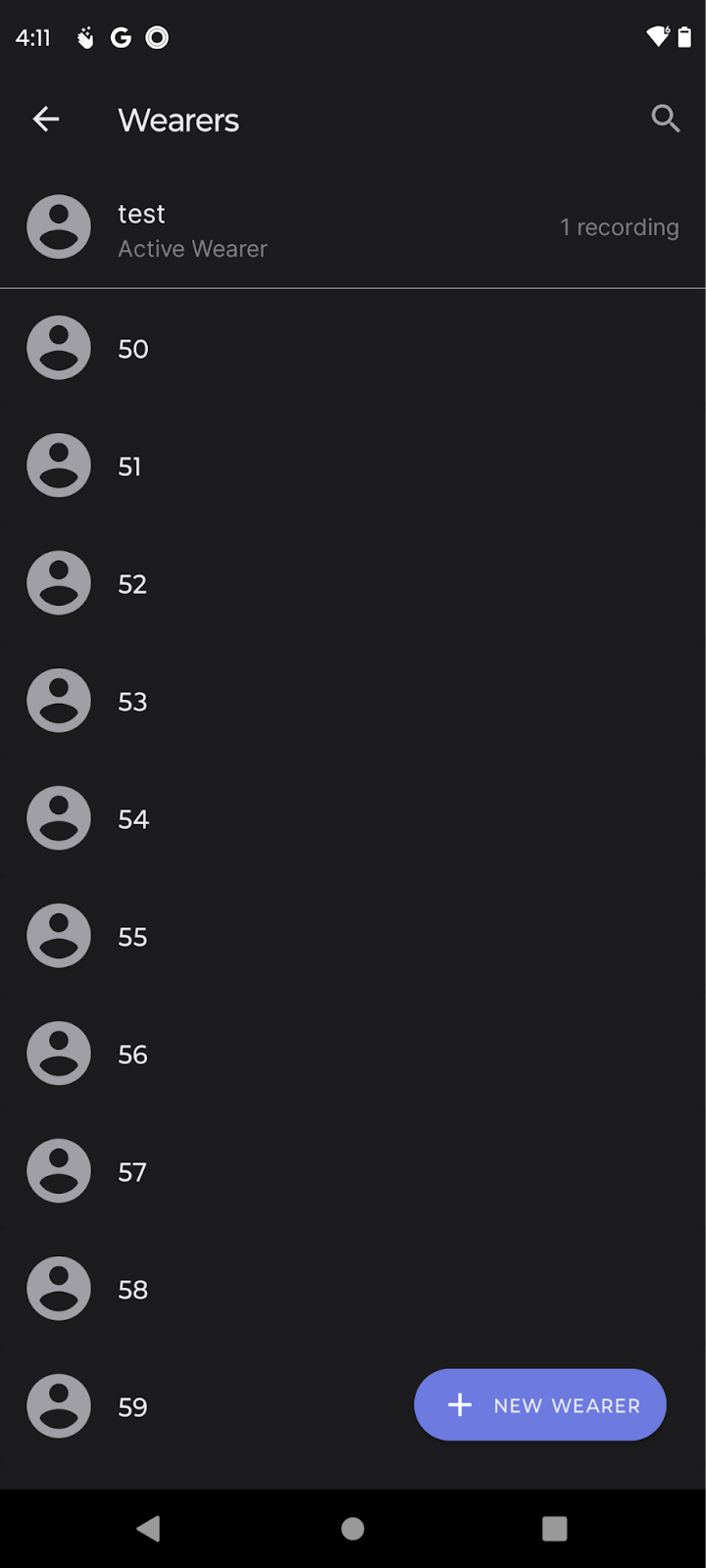The width and height of the screenshot is (706, 1568).
Task: Open recent apps with the square button
Action: (x=555, y=1529)
